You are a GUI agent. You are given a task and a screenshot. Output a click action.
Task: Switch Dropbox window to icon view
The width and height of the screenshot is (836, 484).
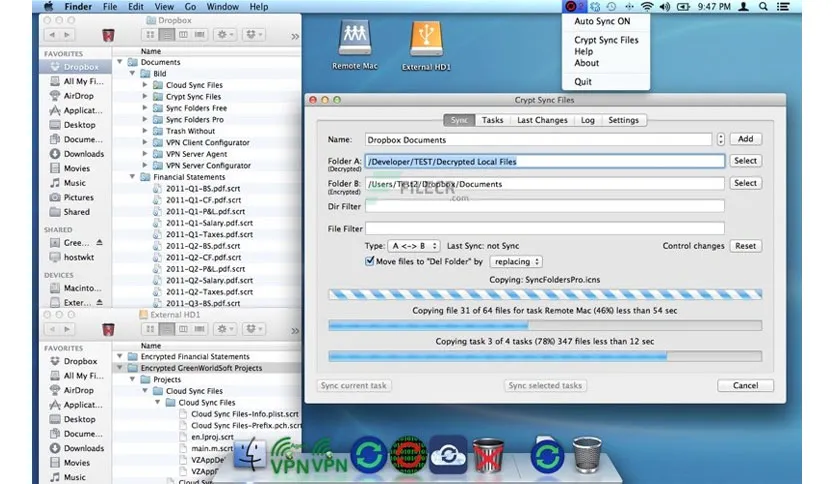pos(150,35)
